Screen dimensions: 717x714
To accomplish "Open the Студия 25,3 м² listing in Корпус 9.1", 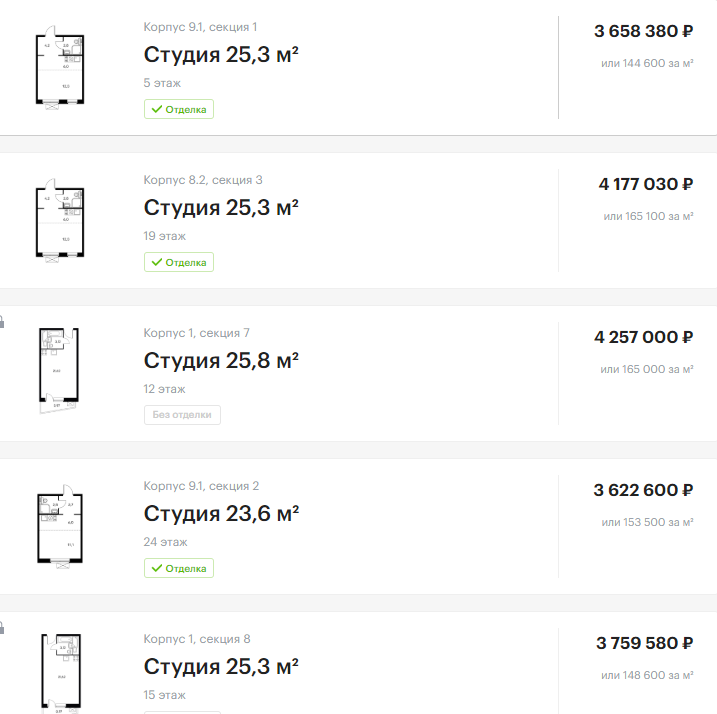I will [221, 55].
